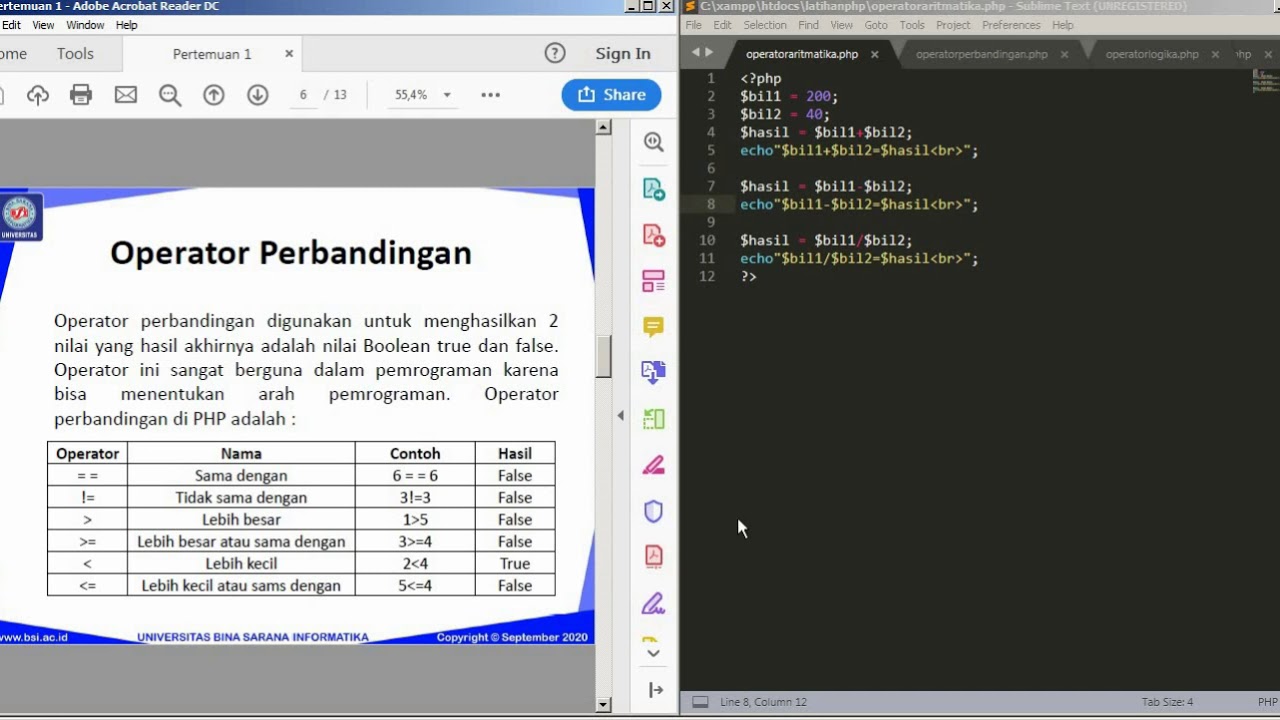1280x720 pixels.
Task: Select the Organize Pages tool in the right pane
Action: [654, 281]
